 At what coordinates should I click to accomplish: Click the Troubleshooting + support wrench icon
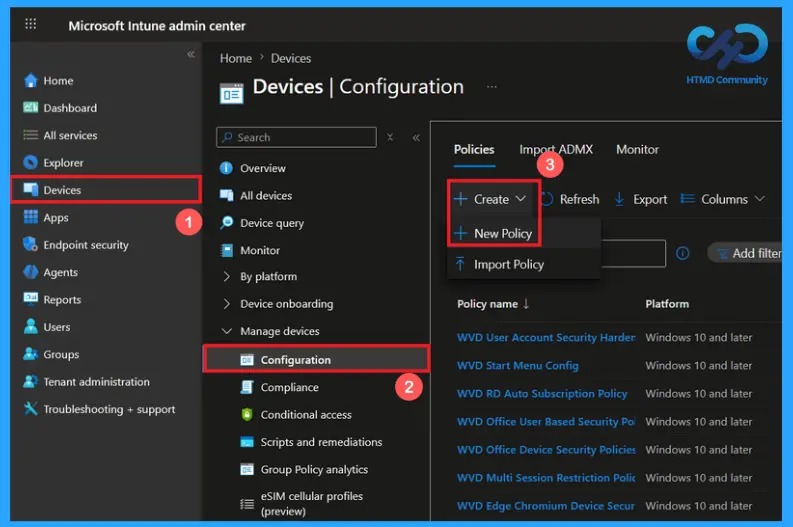pyautogui.click(x=31, y=408)
